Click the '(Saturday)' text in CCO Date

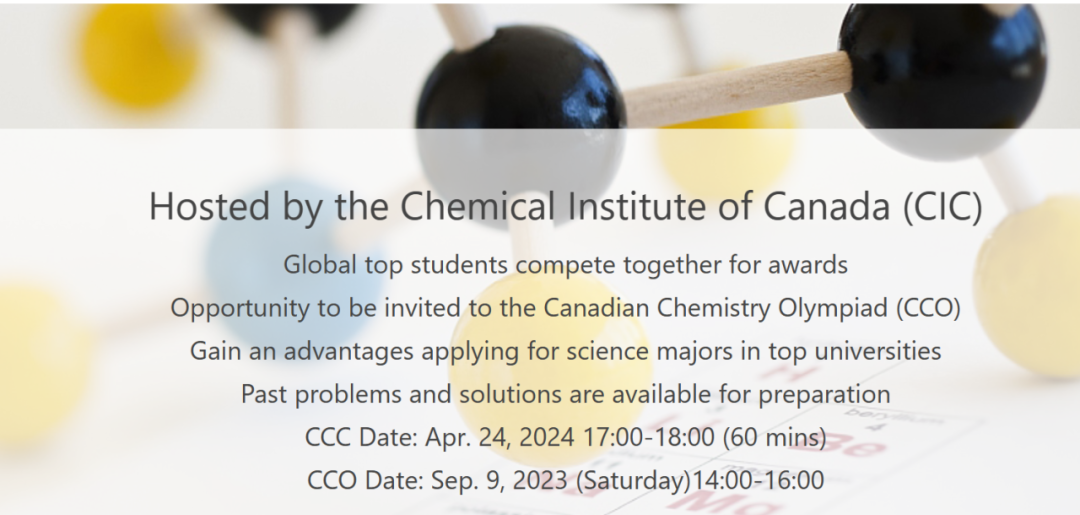(633, 481)
